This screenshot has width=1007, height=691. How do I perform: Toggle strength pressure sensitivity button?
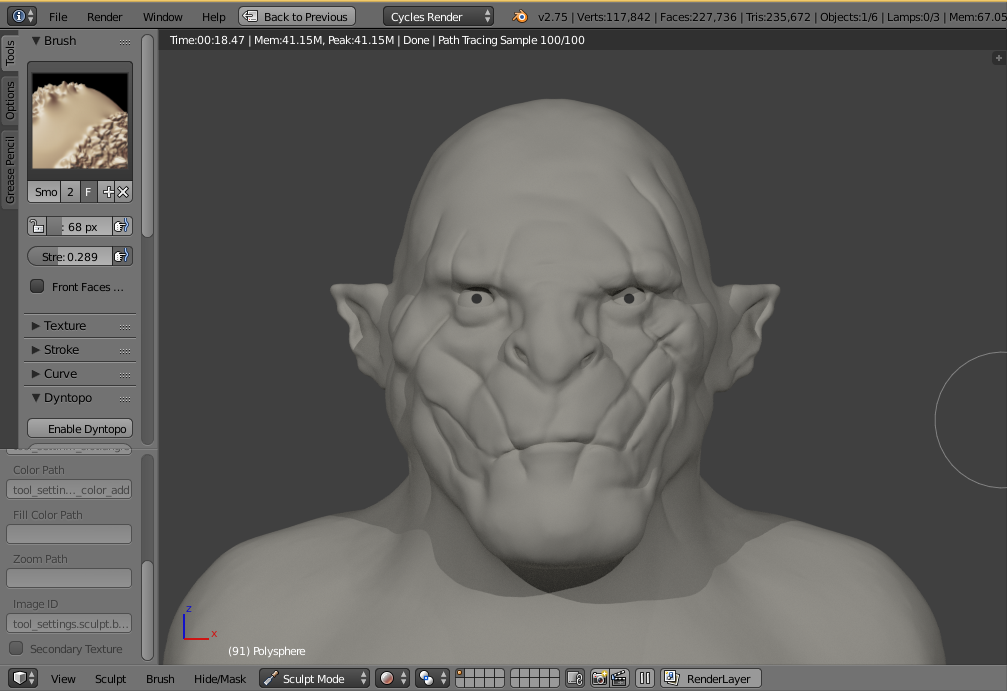coord(121,257)
